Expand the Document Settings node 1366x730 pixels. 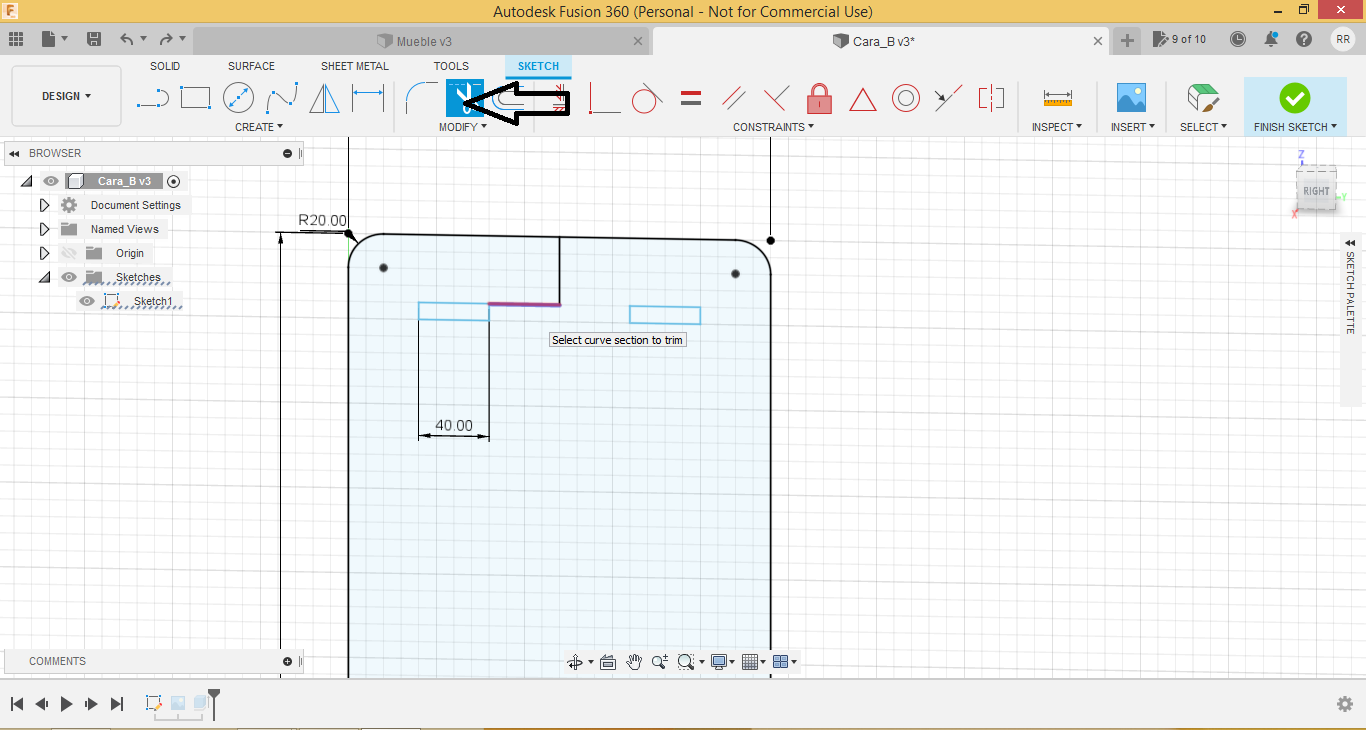(44, 205)
